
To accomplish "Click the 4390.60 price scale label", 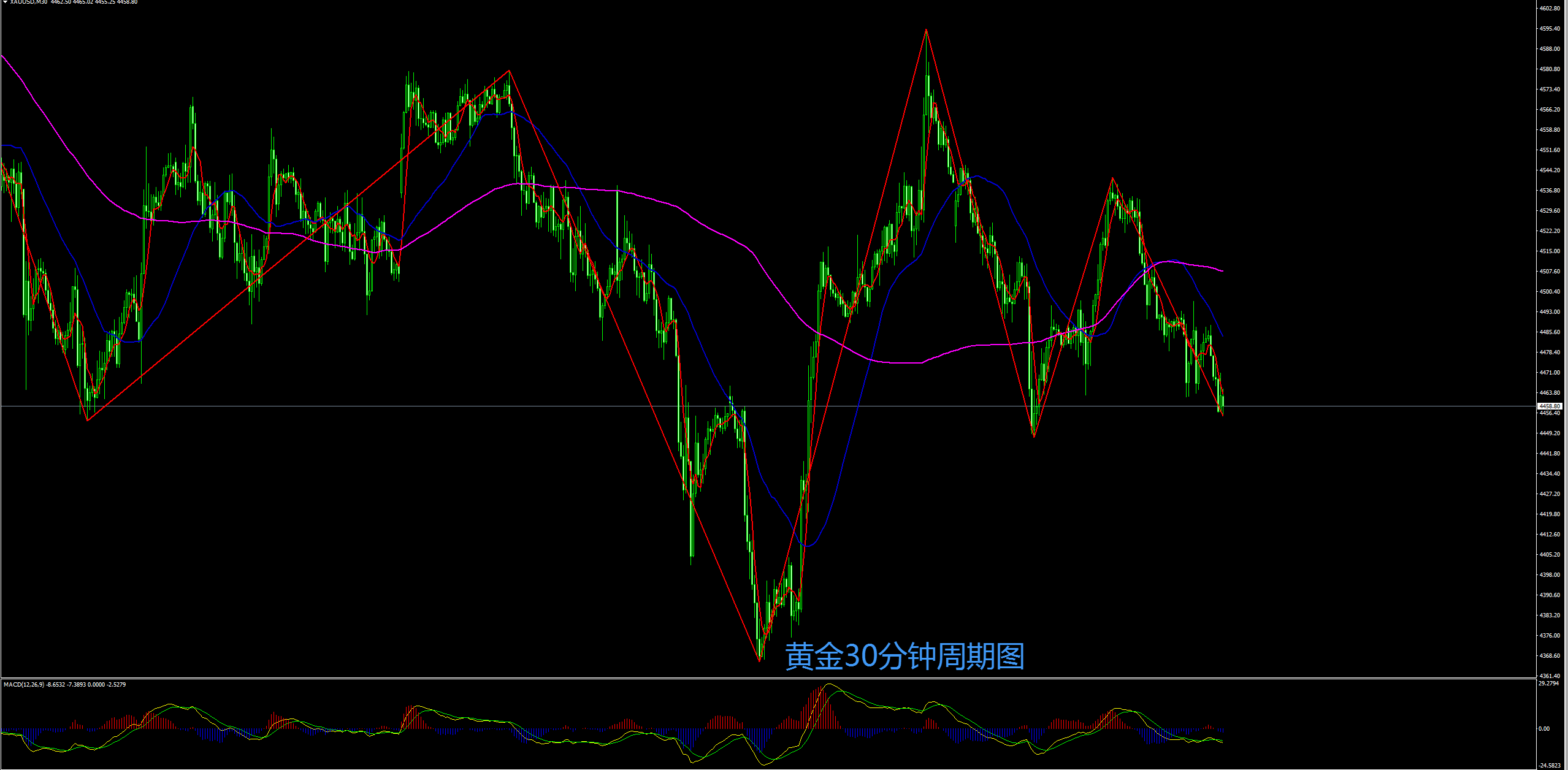I will 1550,595.
